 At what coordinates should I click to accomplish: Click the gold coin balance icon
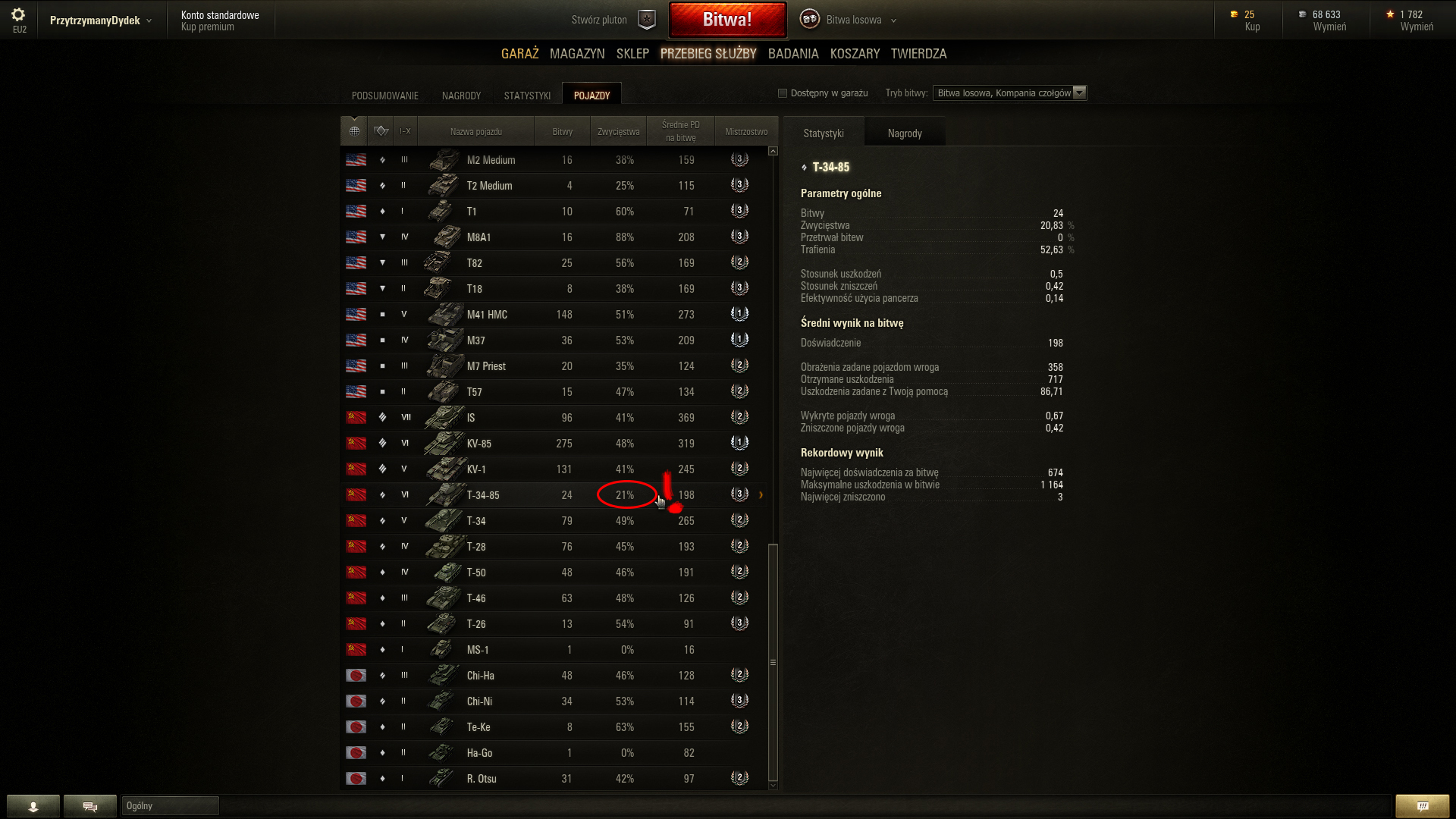[1235, 14]
